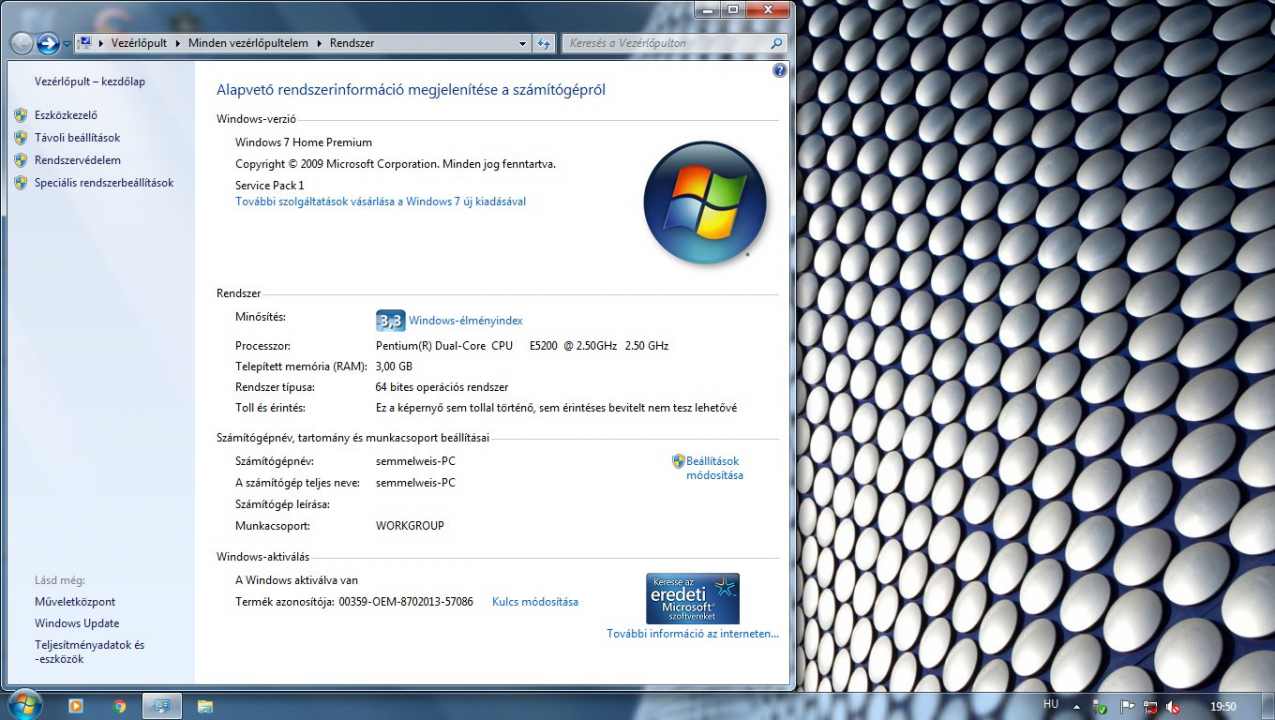Image resolution: width=1275 pixels, height=720 pixels.
Task: Select Rendszer breadcrumb
Action: pyautogui.click(x=352, y=43)
